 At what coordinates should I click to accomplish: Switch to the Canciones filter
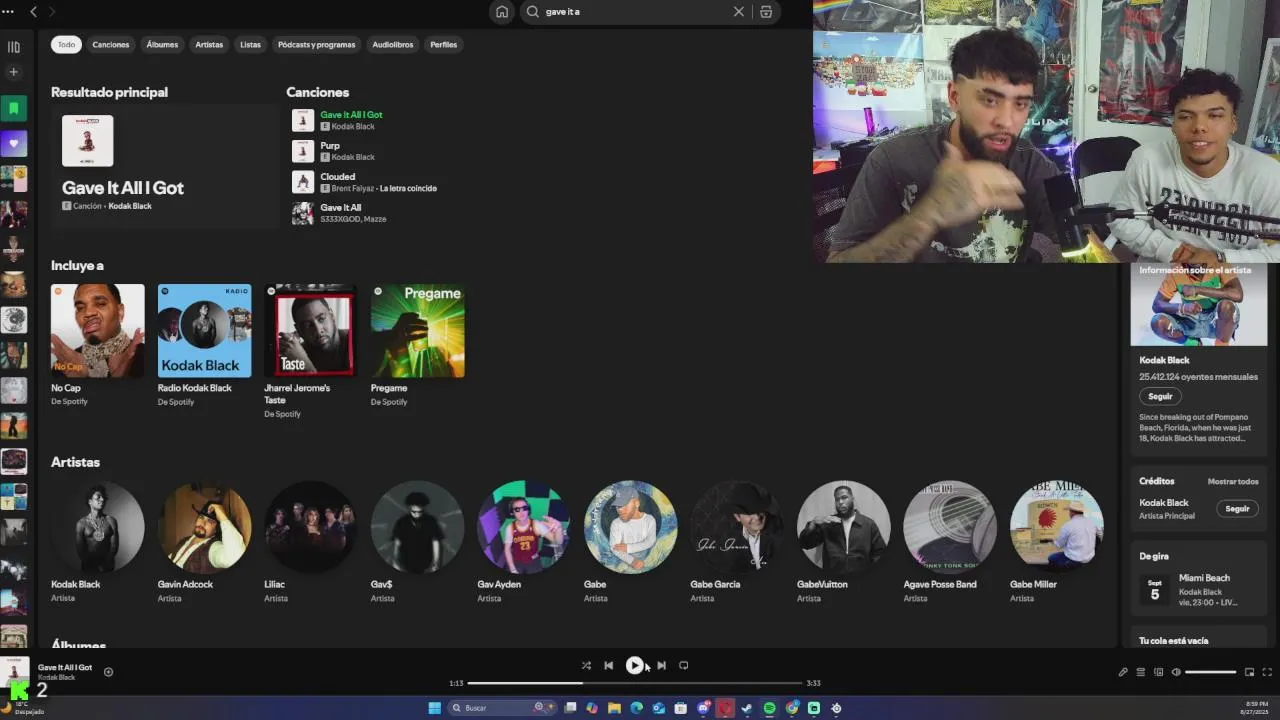111,44
